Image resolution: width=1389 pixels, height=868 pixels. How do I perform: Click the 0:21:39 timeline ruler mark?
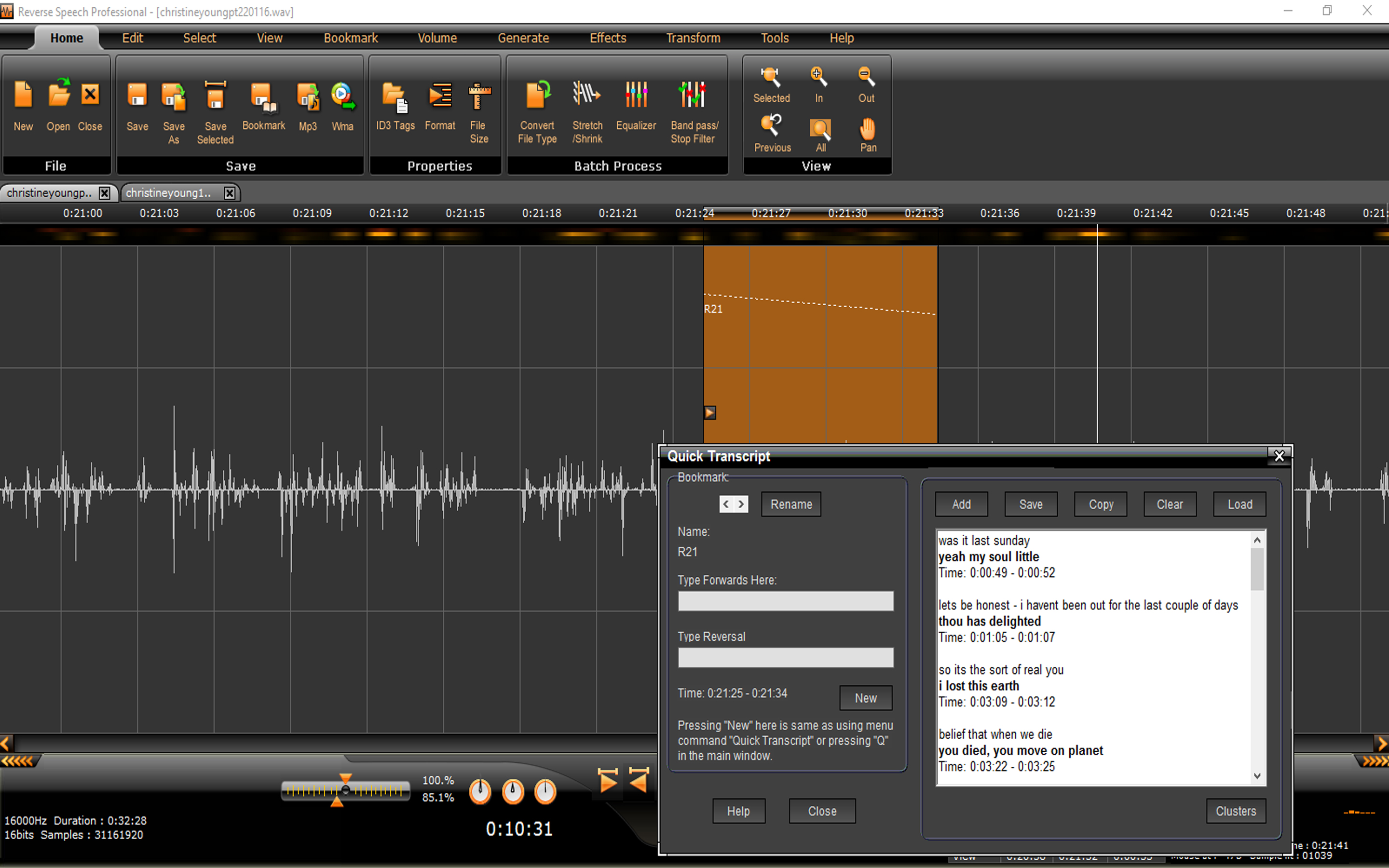1076,213
